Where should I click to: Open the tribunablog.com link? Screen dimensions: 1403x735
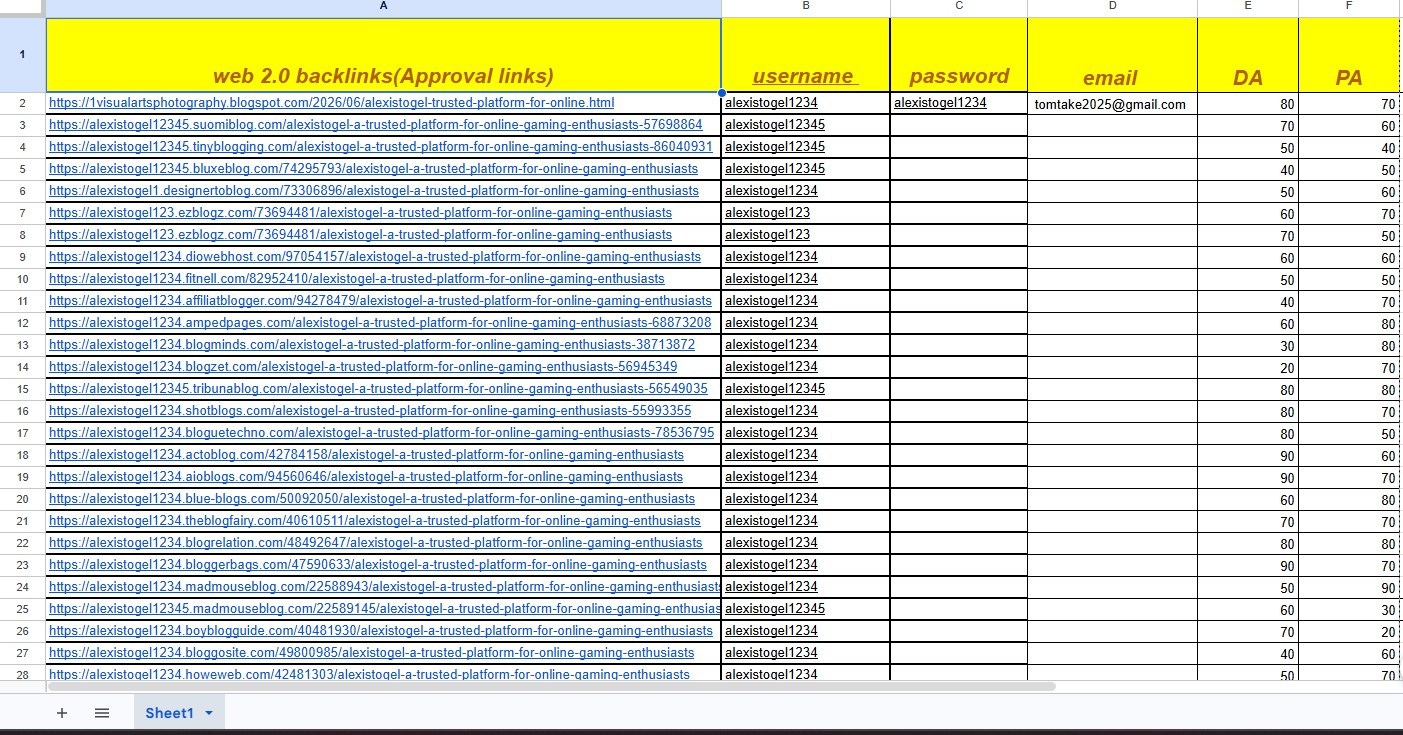(x=378, y=389)
